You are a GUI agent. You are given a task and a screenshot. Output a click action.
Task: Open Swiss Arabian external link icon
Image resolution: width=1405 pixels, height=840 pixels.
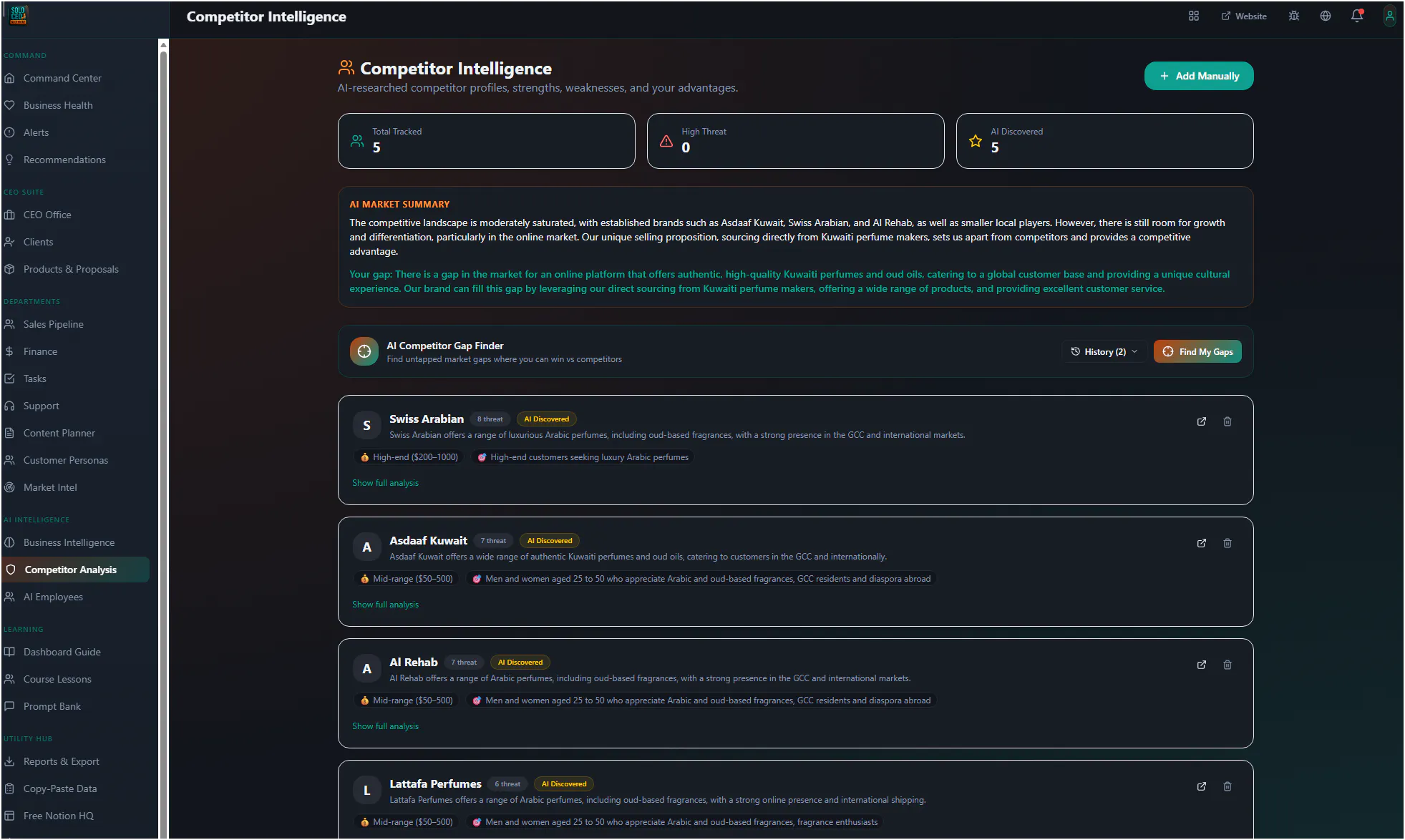tap(1202, 421)
